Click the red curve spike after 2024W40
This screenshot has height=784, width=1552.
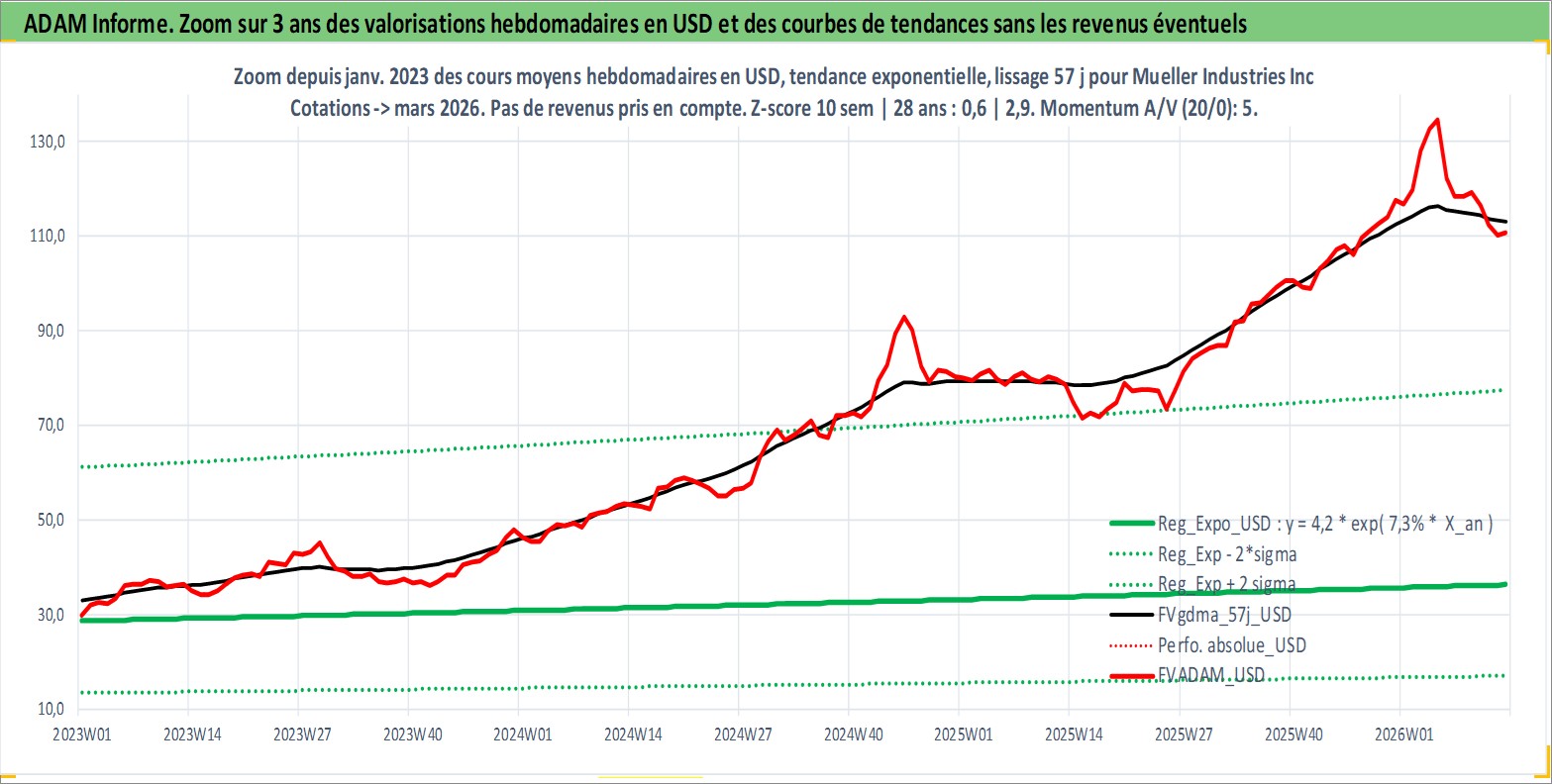903,318
